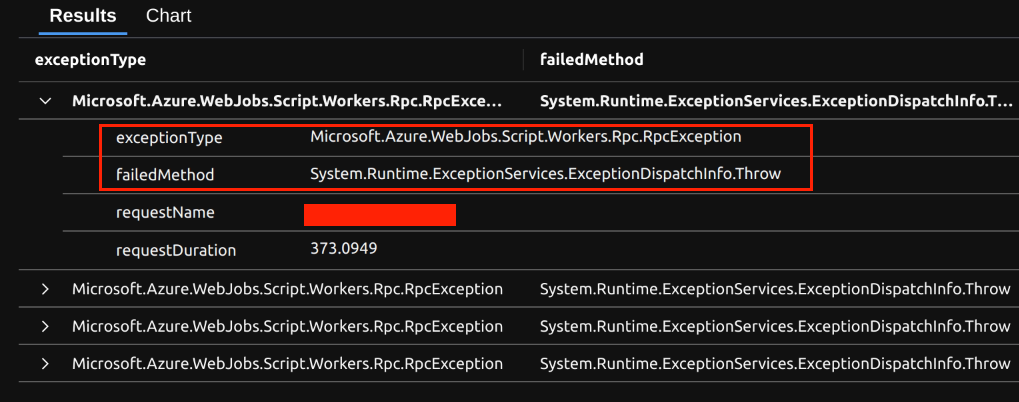This screenshot has width=1019, height=402.
Task: Select truncated 'Microsoft.Azure.WebJobs.Script.Workers.Rpc.RpcExce...' cell
Action: point(287,101)
